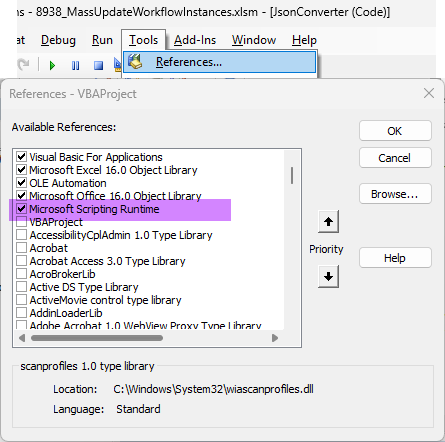Move reference priority down with arrow button
Viewport: 445px width, 442px height.
point(328,276)
